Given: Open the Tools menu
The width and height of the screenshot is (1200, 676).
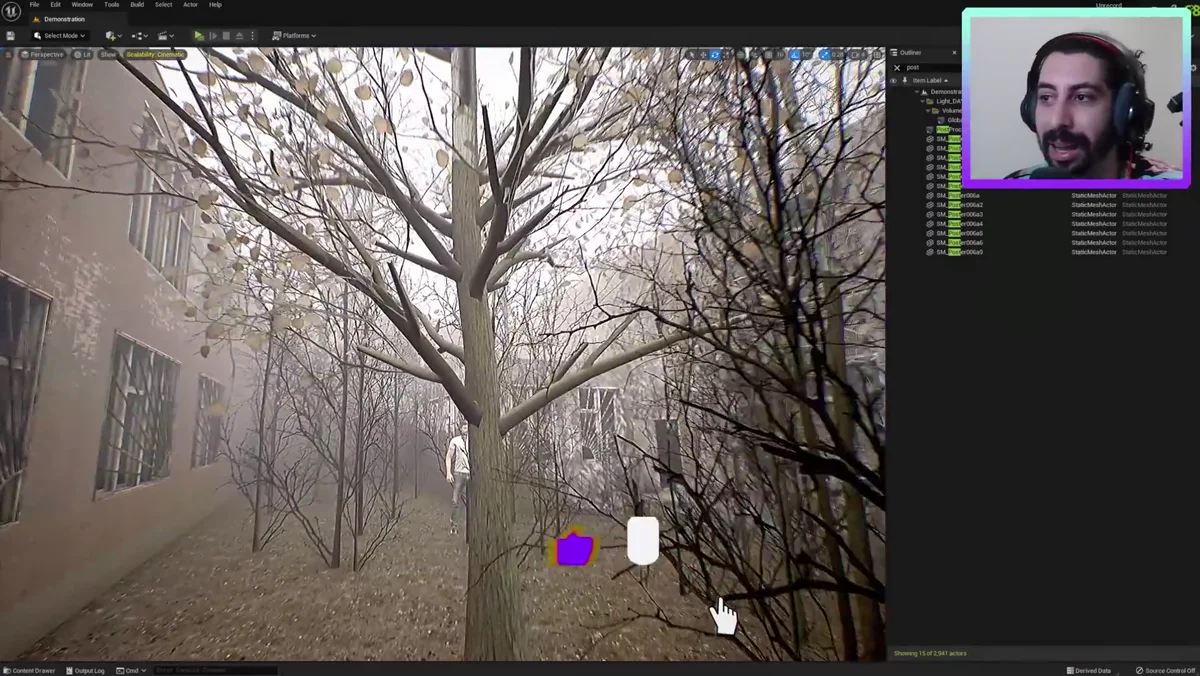Looking at the screenshot, I should (x=112, y=5).
